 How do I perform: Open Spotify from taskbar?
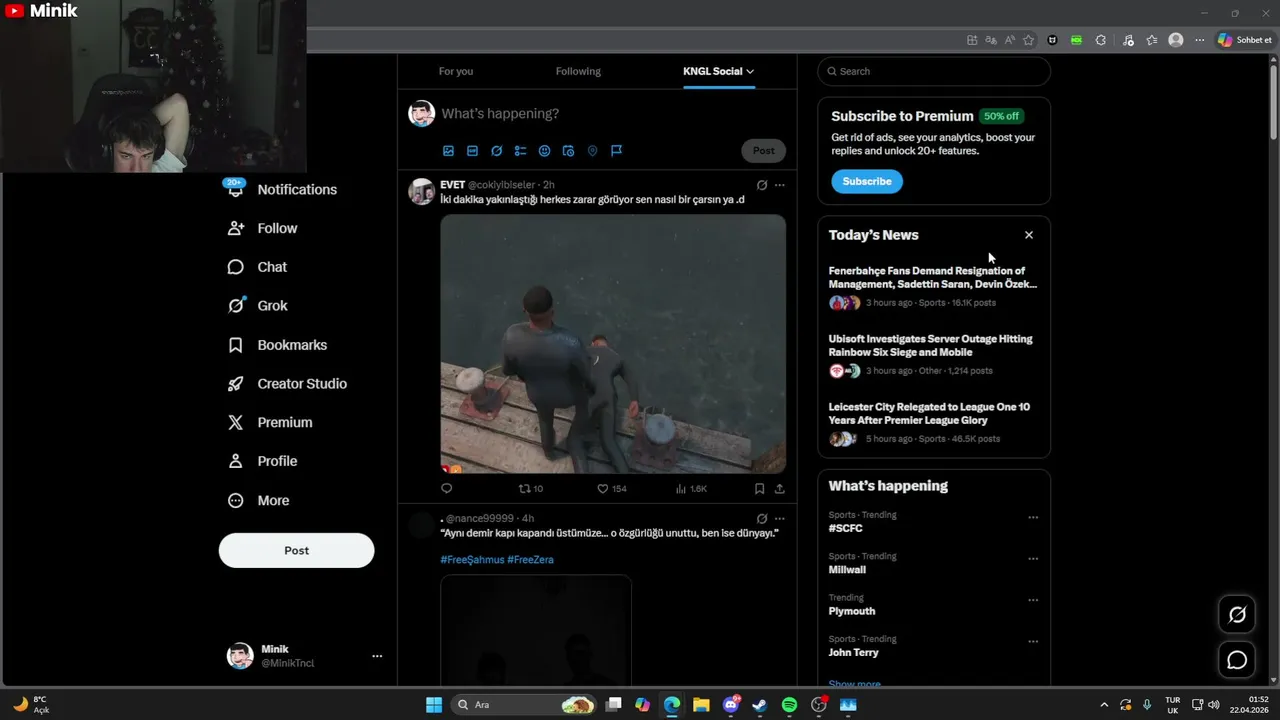point(789,705)
